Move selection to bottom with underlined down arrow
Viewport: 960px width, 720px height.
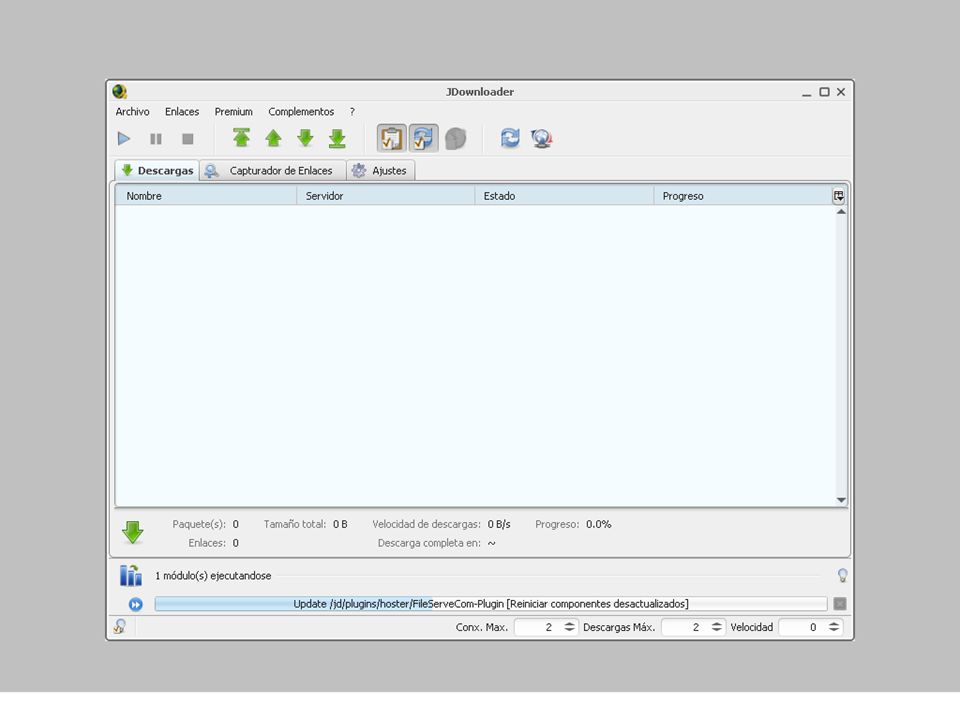pyautogui.click(x=337, y=138)
